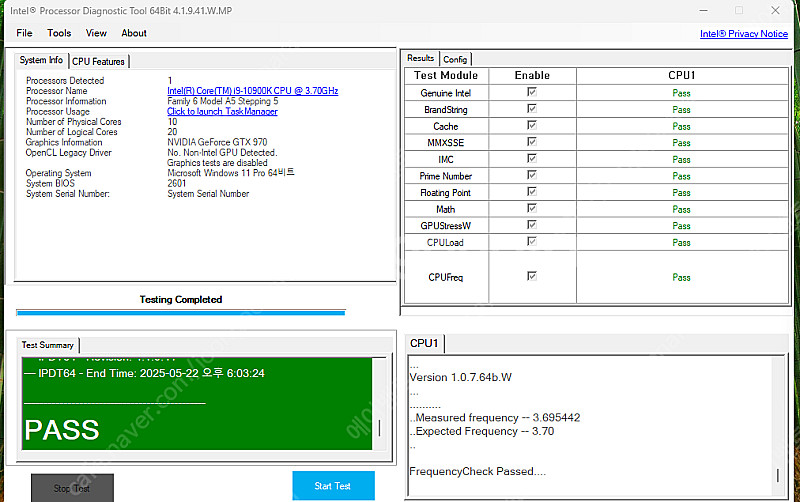Open the View menu
800x502 pixels.
point(96,33)
